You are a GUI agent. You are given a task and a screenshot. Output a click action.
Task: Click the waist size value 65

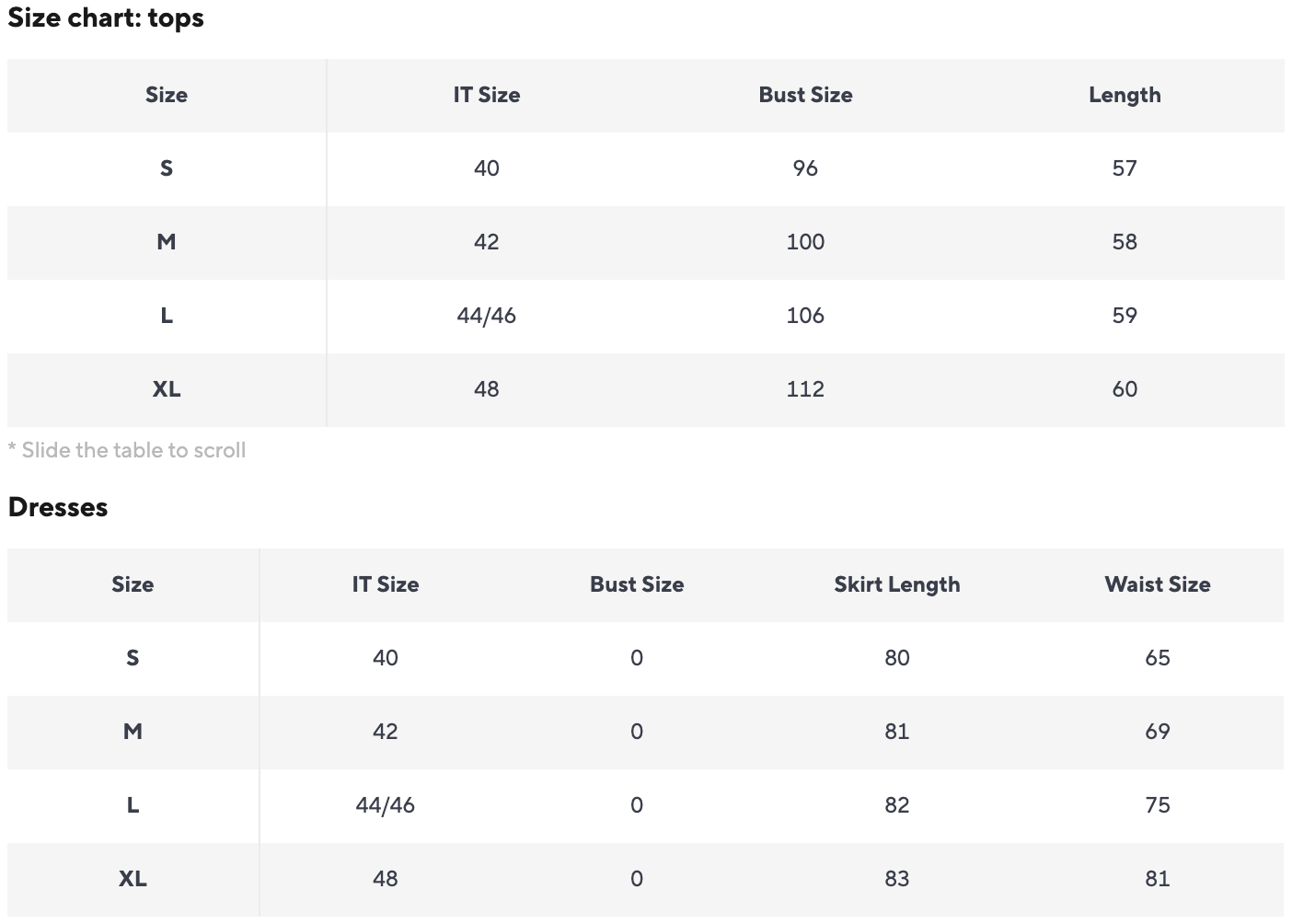(1157, 659)
